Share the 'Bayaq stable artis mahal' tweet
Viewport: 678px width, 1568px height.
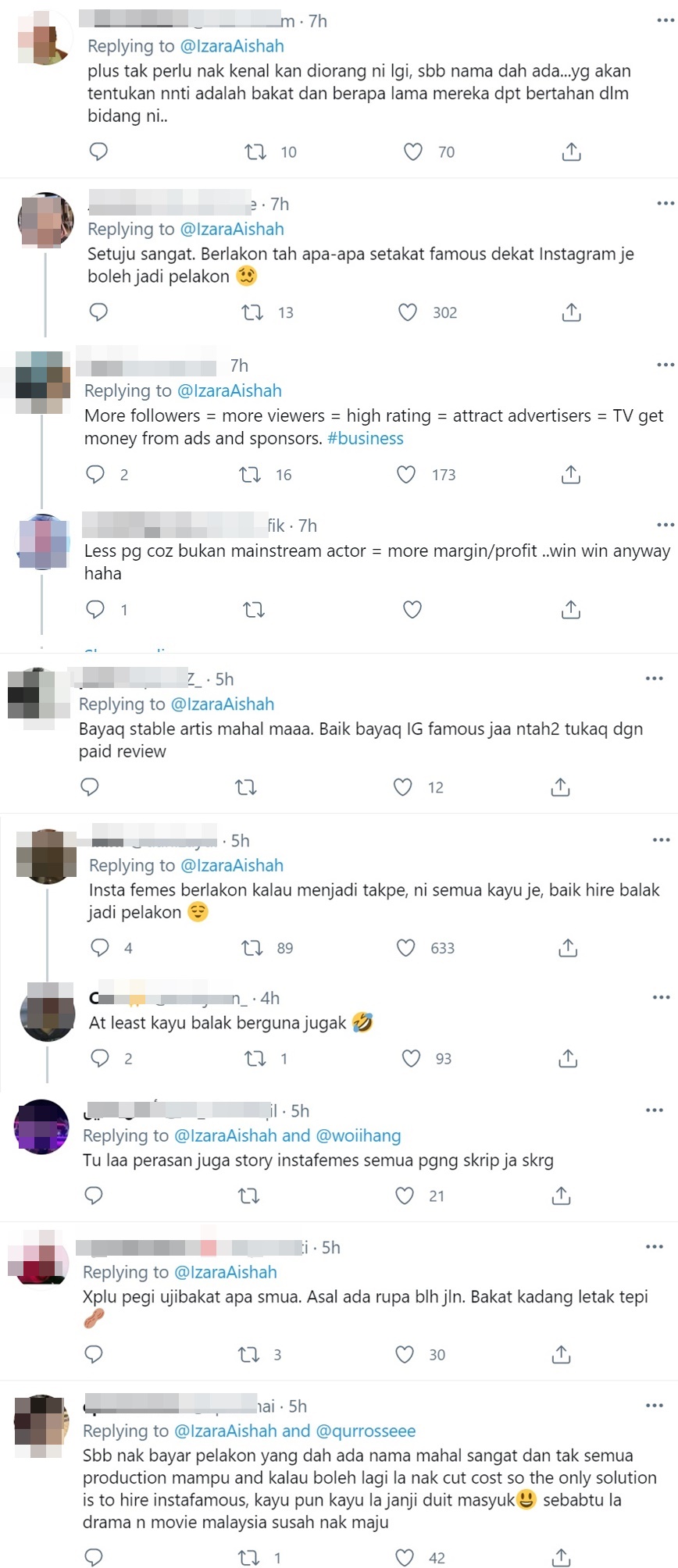point(560,787)
